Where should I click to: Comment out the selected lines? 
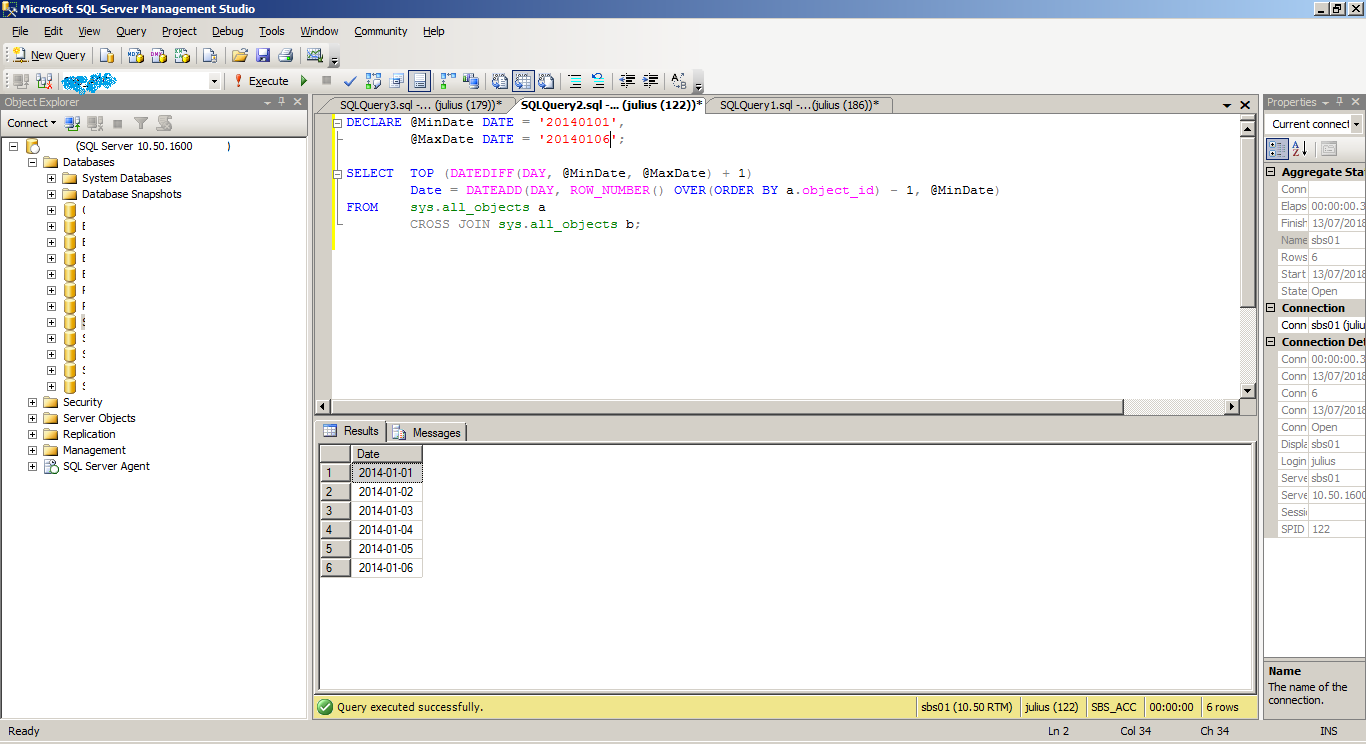tap(573, 81)
